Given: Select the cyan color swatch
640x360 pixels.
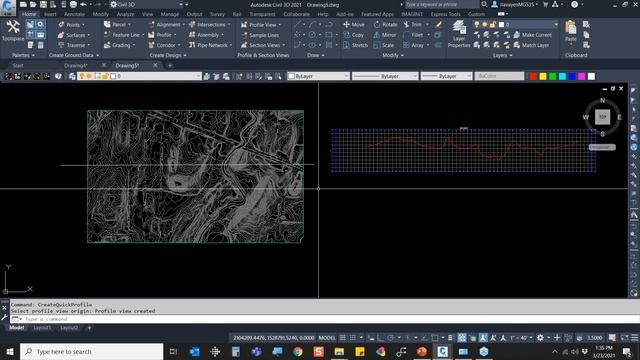Looking at the screenshot, I should 562,76.
